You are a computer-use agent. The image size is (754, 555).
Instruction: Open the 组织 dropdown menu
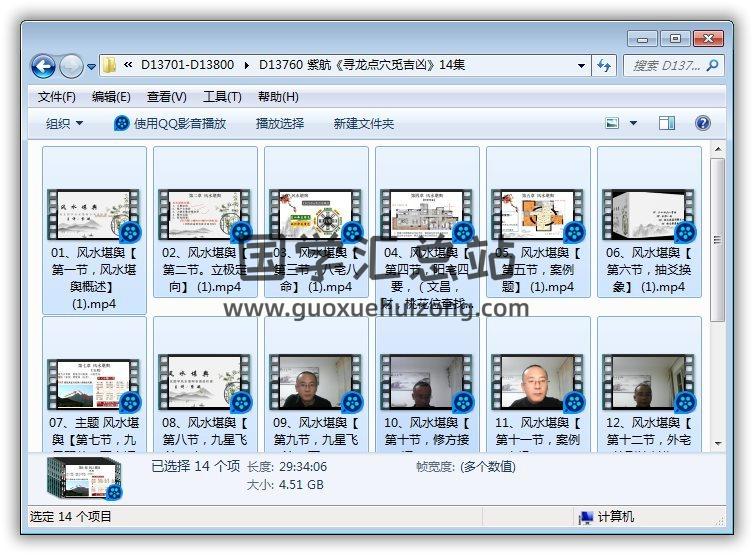[x=64, y=123]
